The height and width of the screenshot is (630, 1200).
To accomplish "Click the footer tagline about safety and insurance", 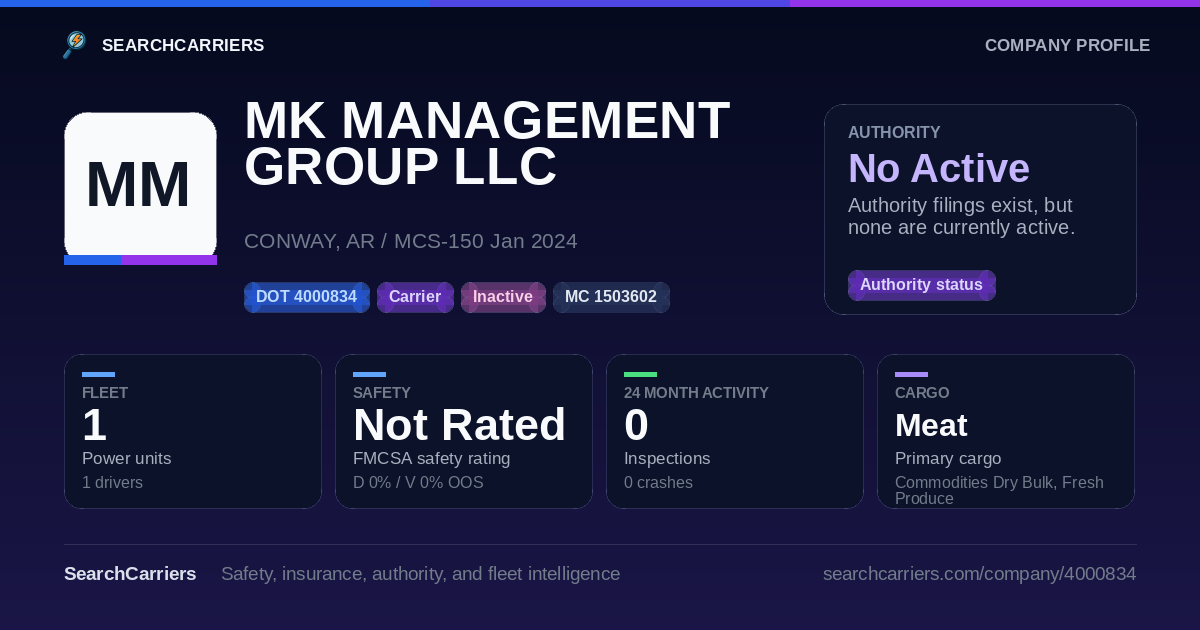I will (x=420, y=574).
